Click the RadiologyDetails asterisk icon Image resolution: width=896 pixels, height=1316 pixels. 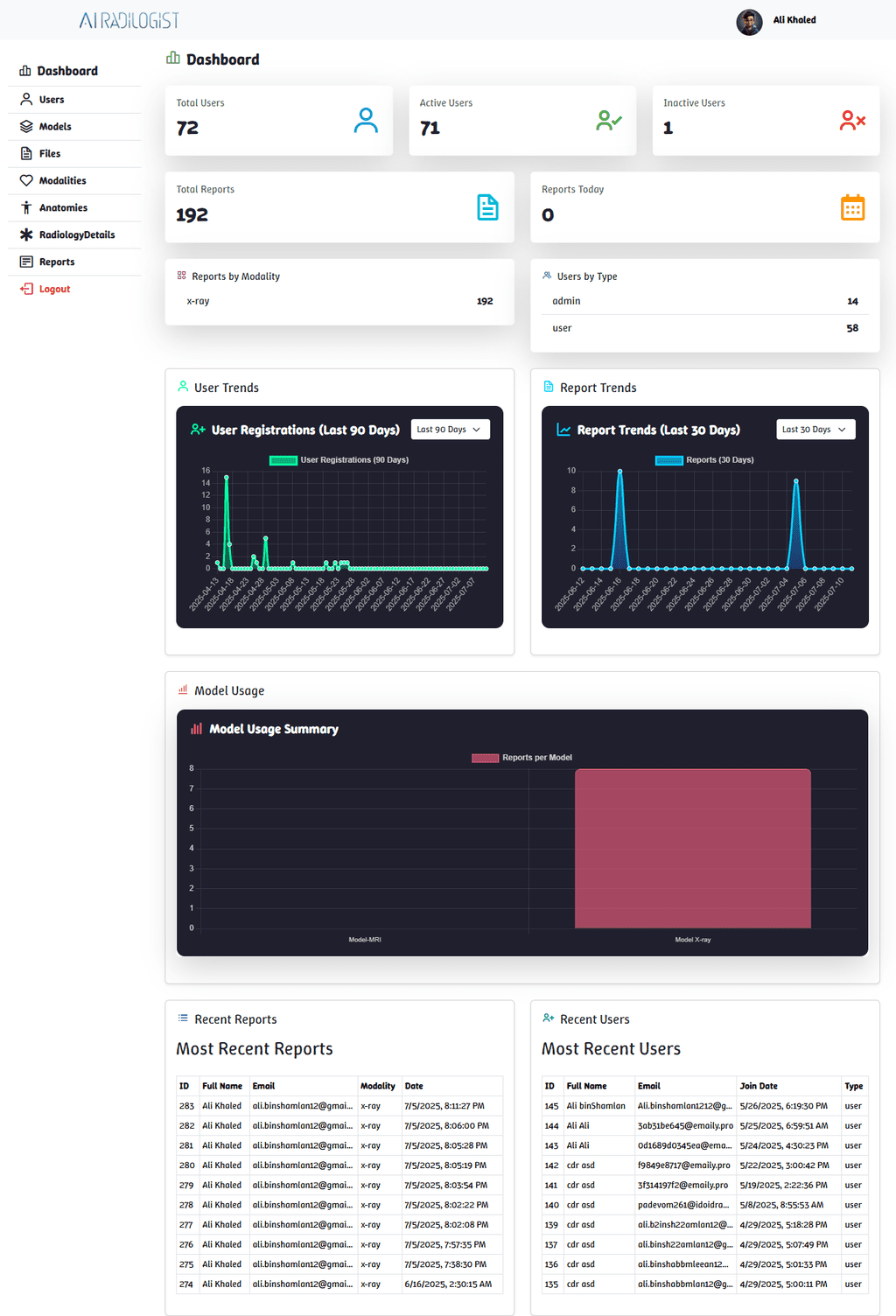pyautogui.click(x=26, y=234)
